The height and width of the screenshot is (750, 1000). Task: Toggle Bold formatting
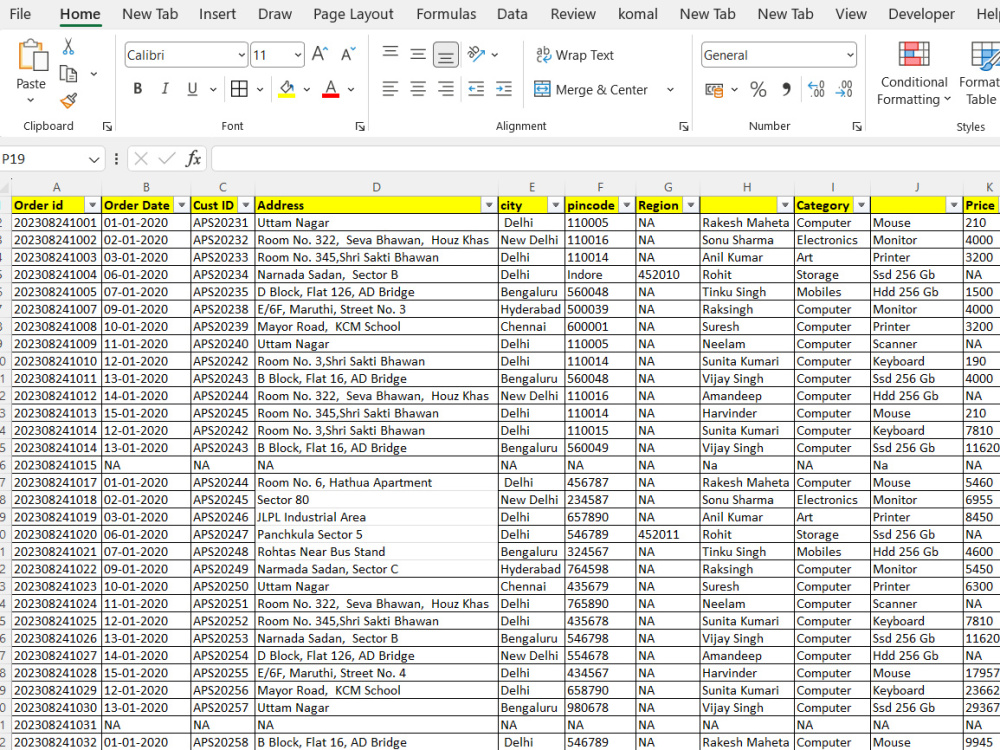pyautogui.click(x=137, y=89)
